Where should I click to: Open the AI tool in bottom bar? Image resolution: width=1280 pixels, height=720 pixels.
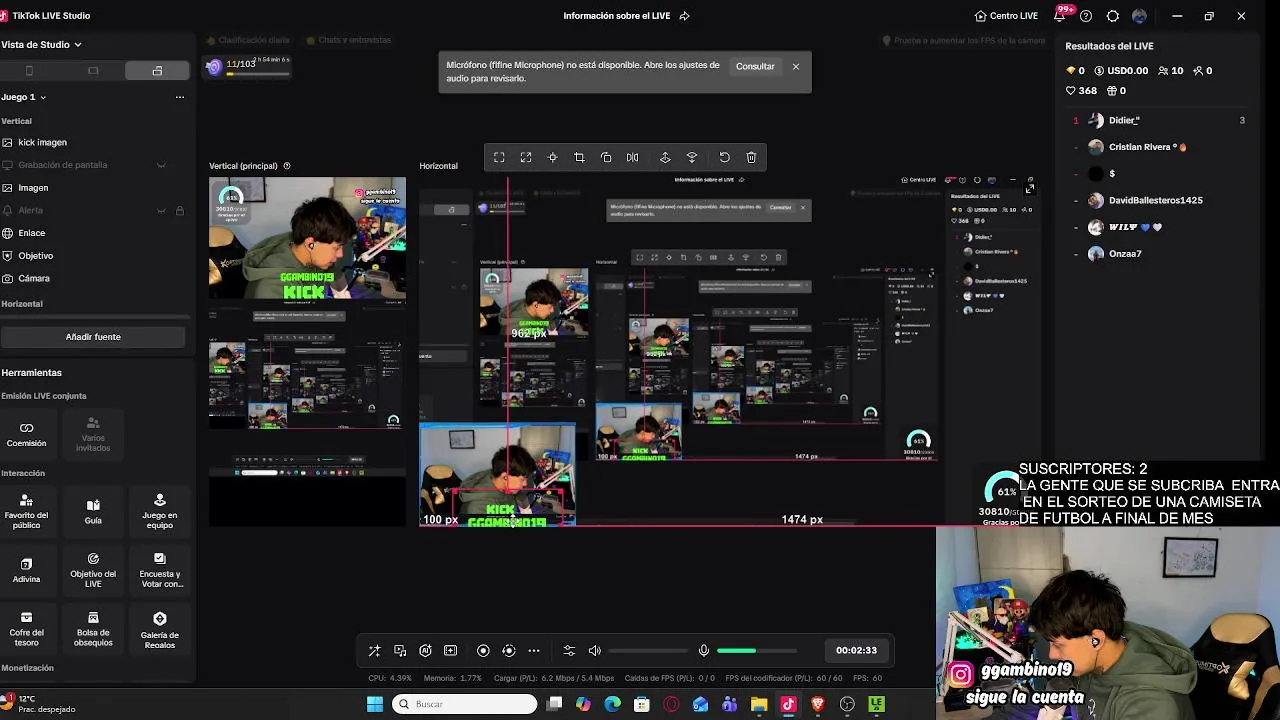coord(425,650)
